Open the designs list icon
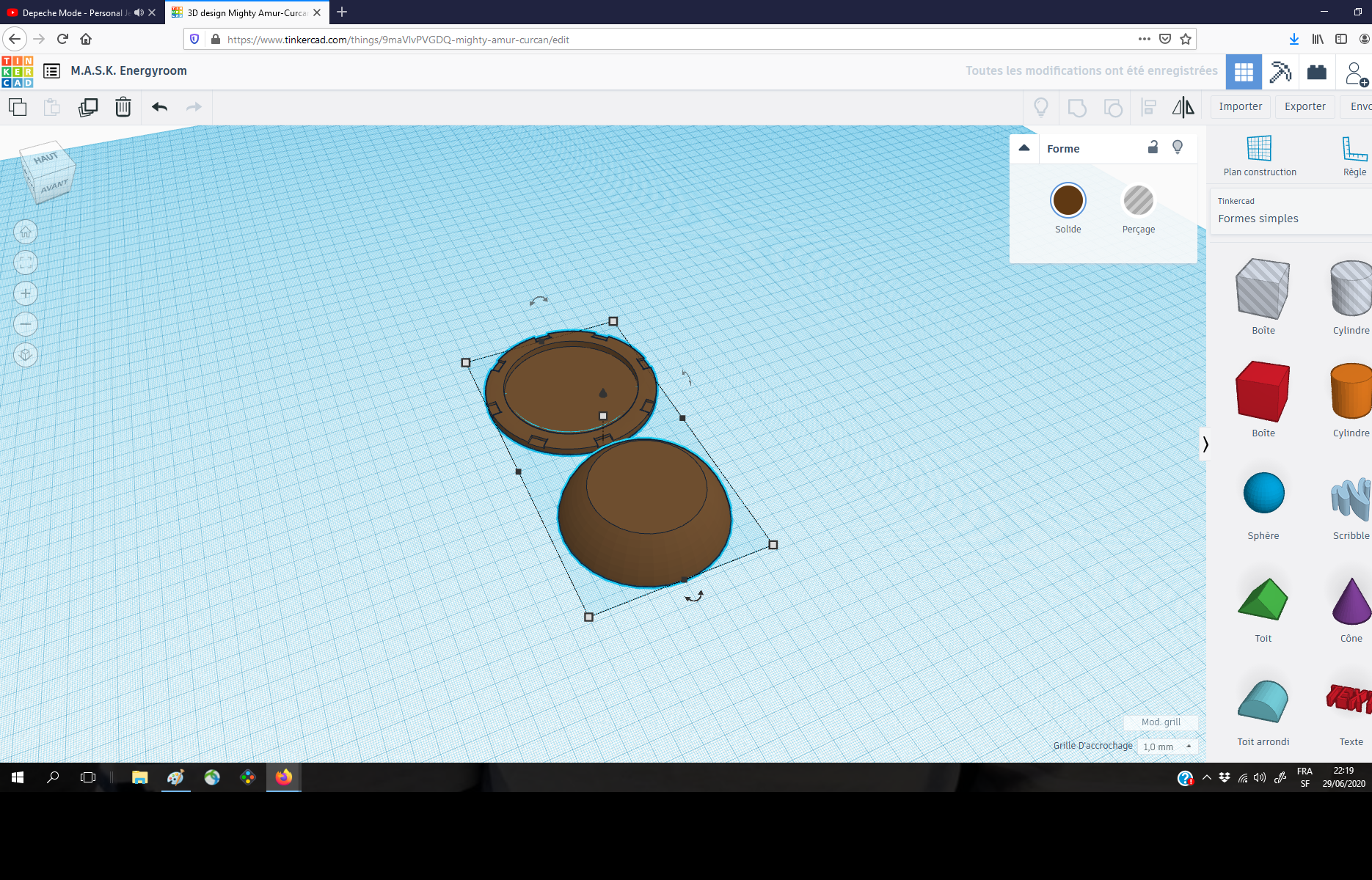 click(x=51, y=71)
